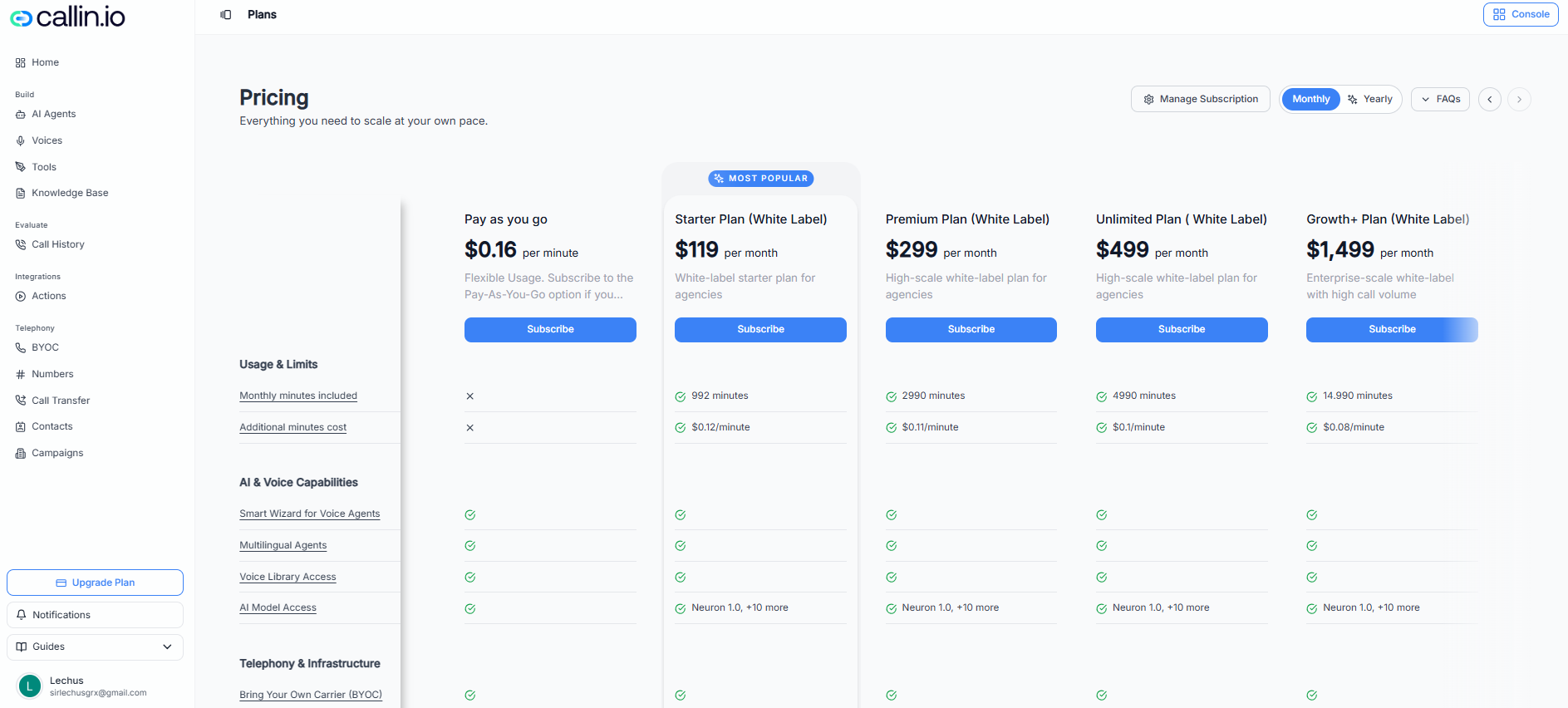Screen dimensions: 1568x708
Task: Open the Console button
Action: [1521, 14]
